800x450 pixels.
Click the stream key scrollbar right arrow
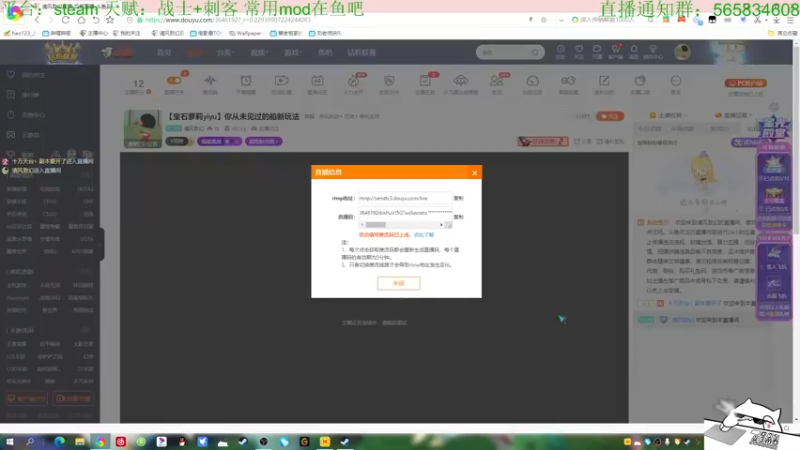click(x=441, y=225)
